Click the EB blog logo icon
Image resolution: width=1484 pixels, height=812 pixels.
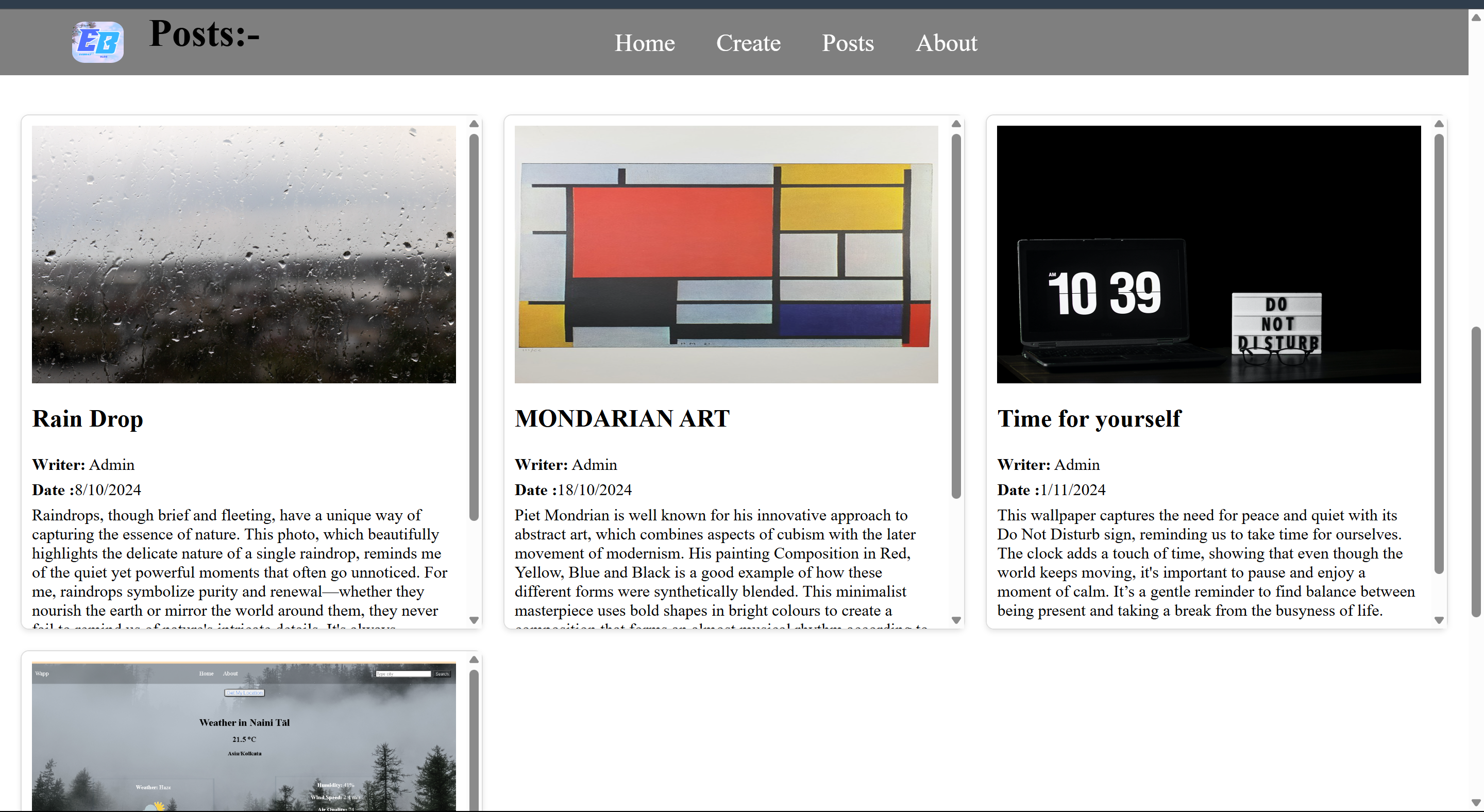click(x=97, y=42)
